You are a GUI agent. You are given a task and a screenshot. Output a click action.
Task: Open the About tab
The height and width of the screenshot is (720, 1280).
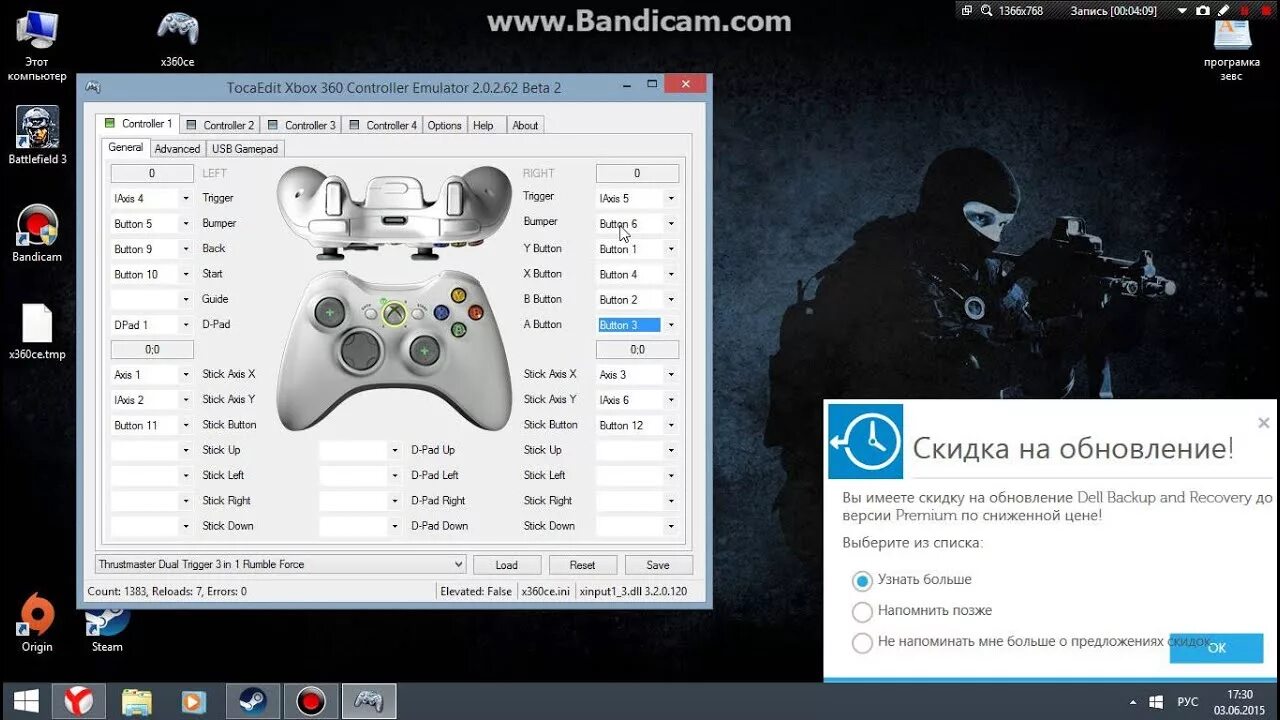coord(525,125)
